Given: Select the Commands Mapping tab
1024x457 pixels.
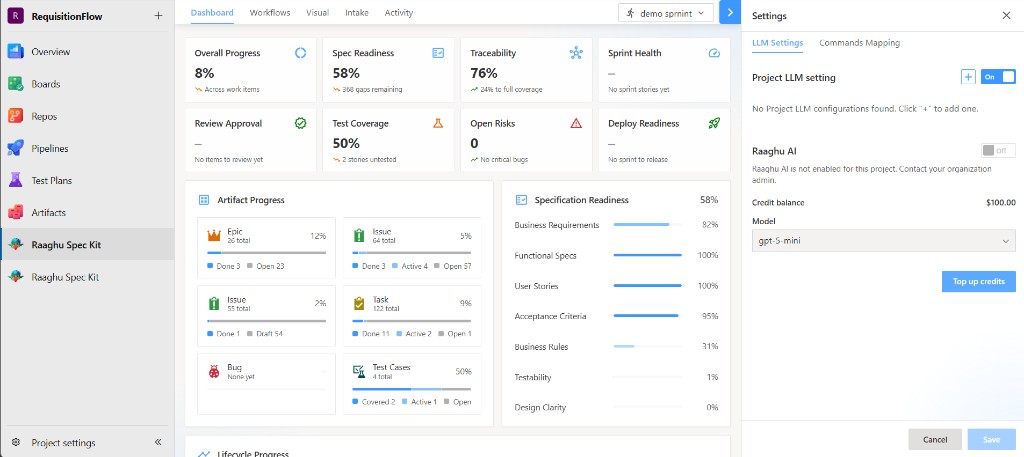Looking at the screenshot, I should [859, 42].
